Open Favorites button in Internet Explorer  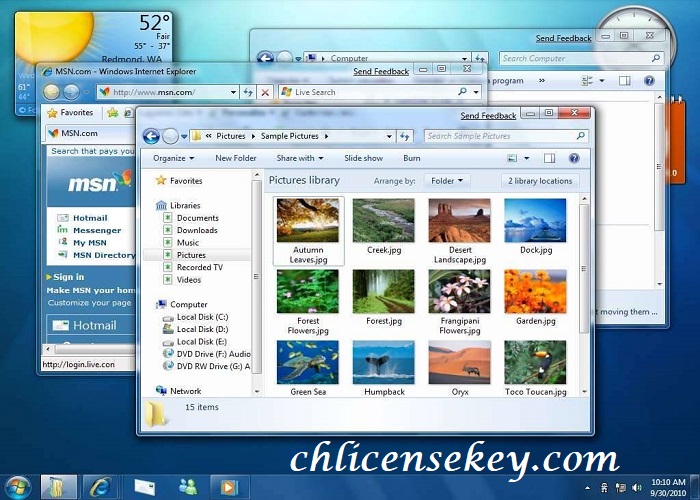(71, 112)
